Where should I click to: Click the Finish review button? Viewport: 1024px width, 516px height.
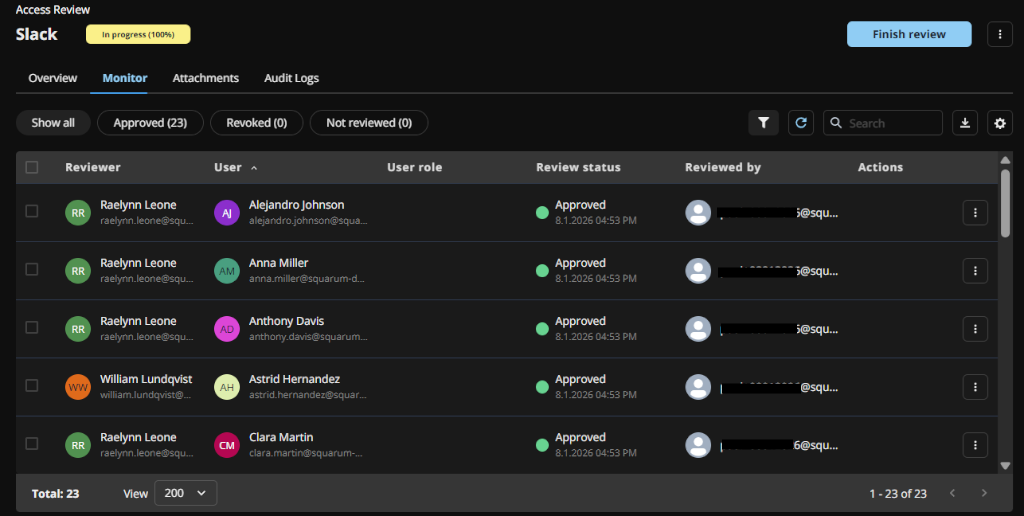point(909,34)
